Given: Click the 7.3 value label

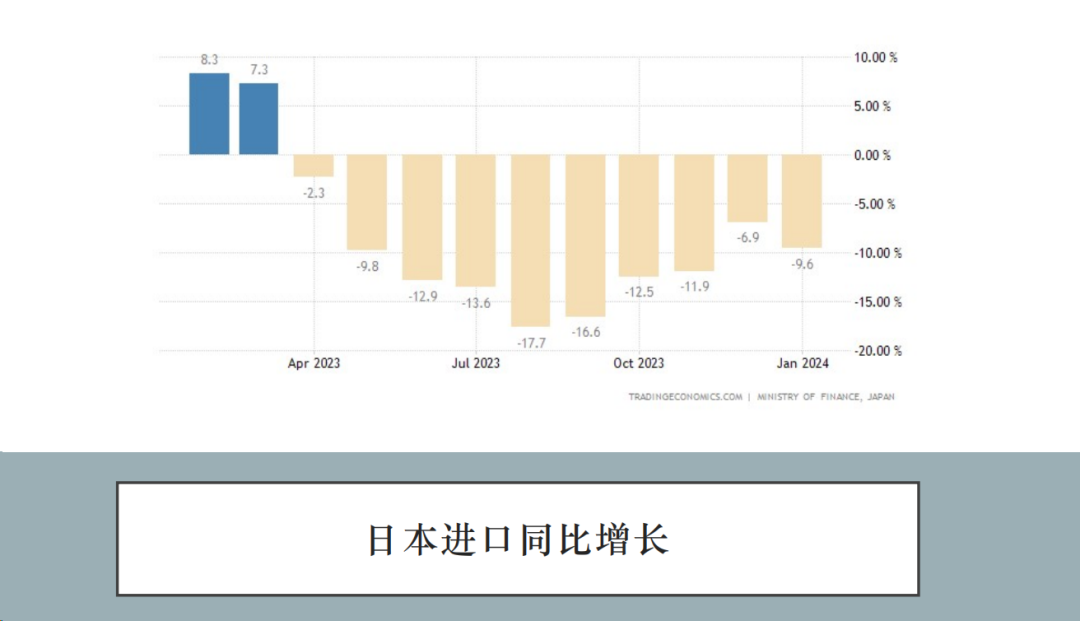Looking at the screenshot, I should coord(259,70).
